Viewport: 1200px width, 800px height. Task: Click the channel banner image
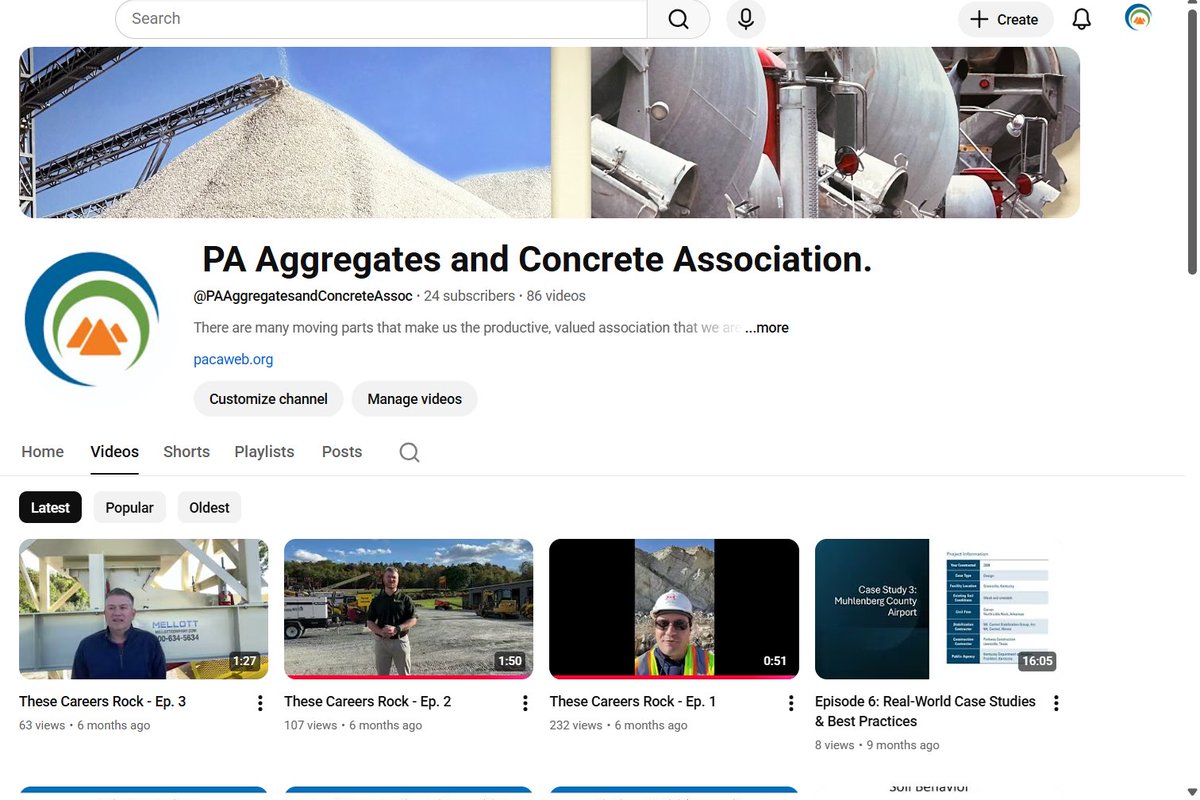point(549,132)
